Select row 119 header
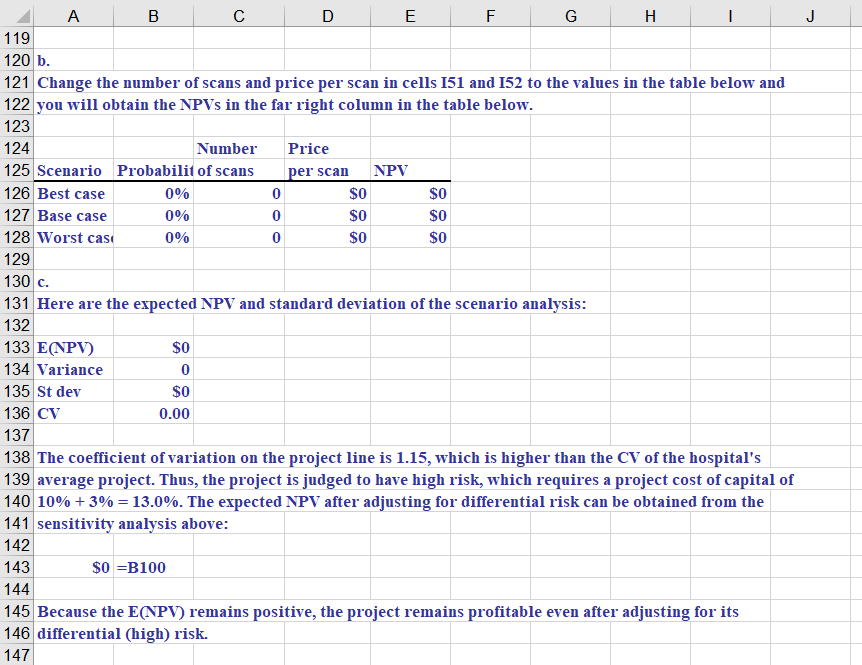The image size is (862, 665). click(x=16, y=38)
